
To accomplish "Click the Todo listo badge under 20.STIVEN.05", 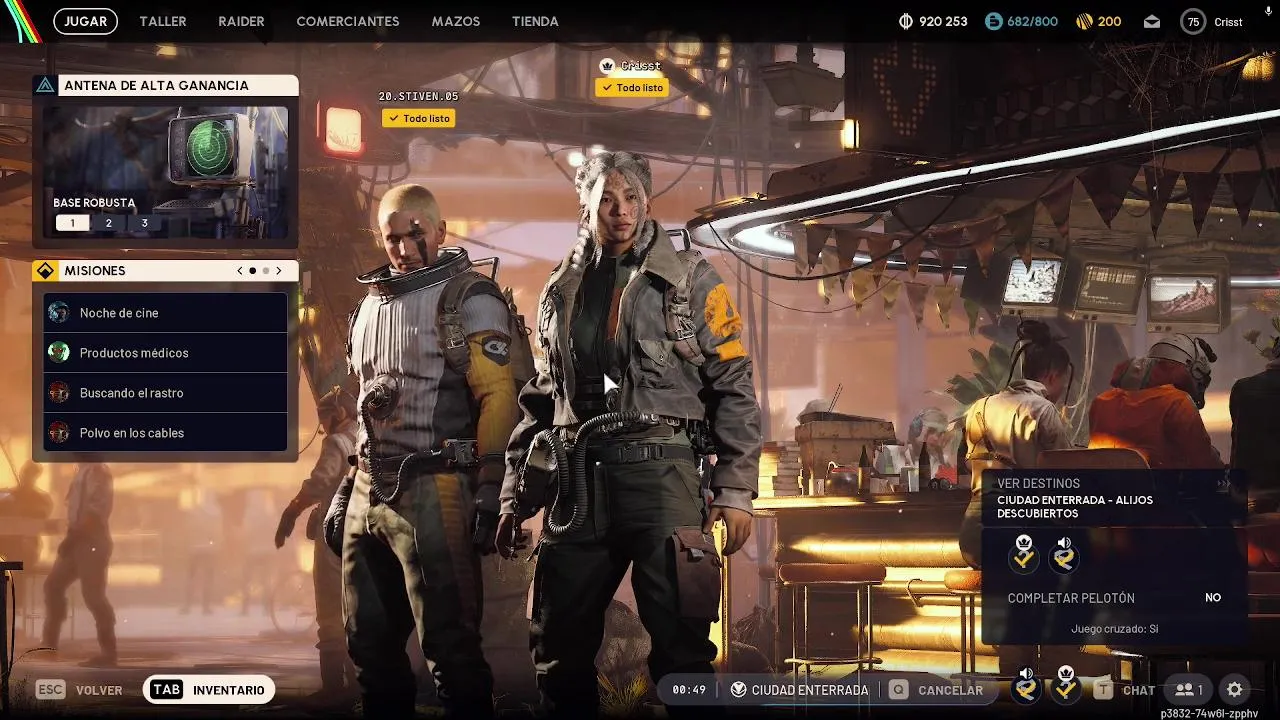I will click(418, 118).
